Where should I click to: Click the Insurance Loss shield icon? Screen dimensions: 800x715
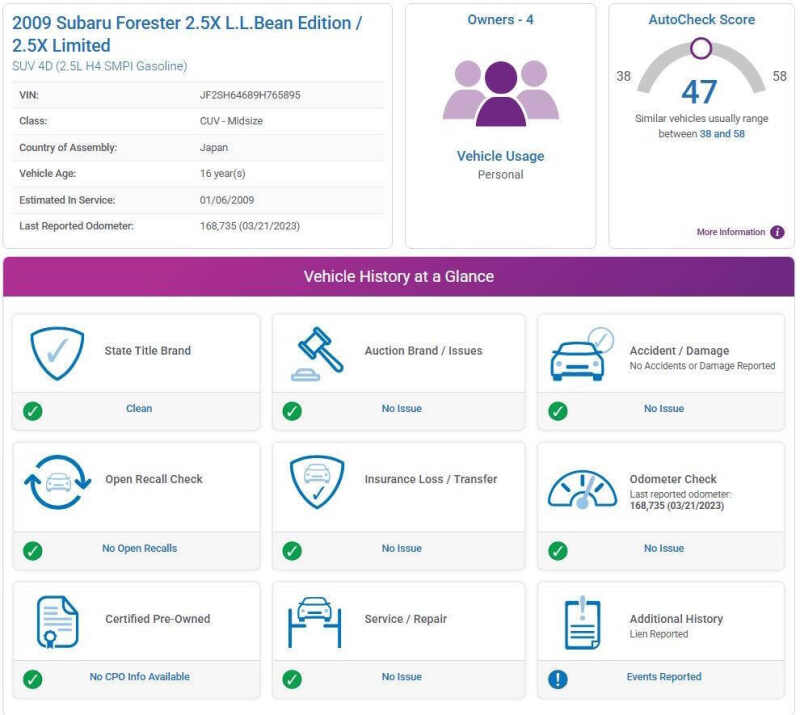tap(317, 481)
